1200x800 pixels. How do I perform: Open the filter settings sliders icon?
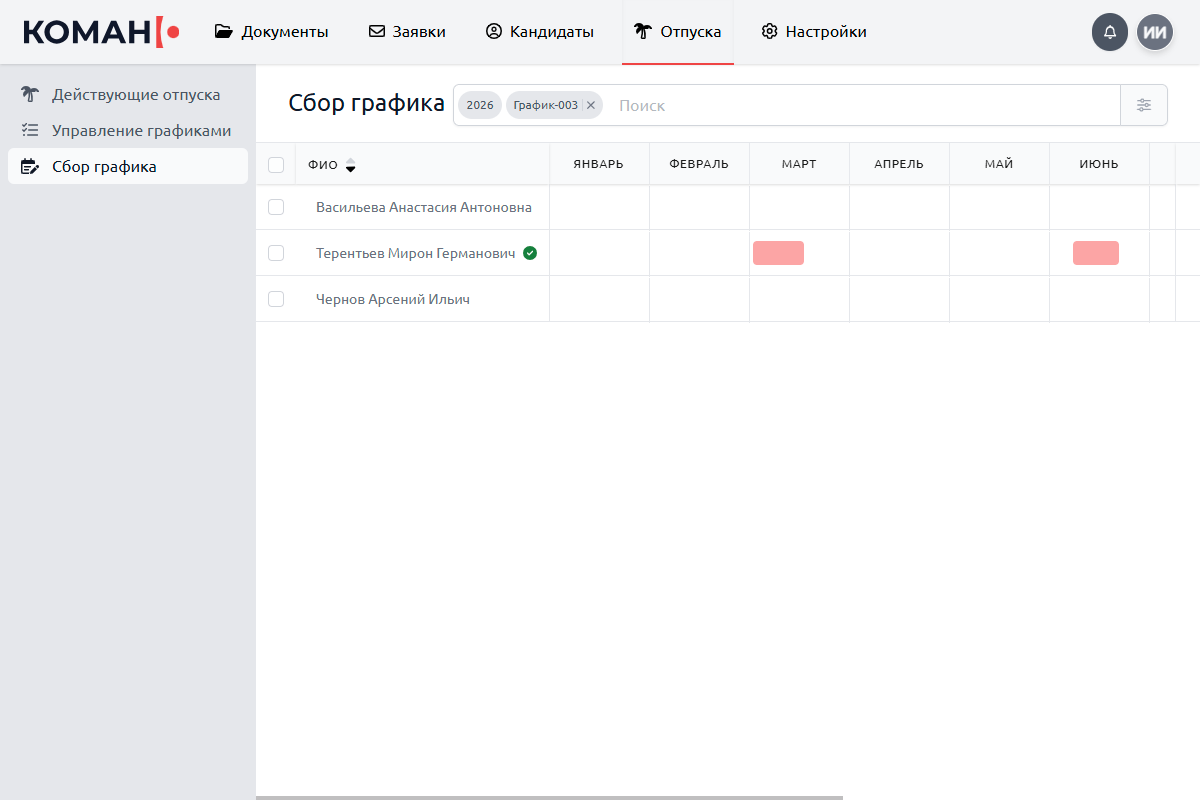(x=1144, y=105)
